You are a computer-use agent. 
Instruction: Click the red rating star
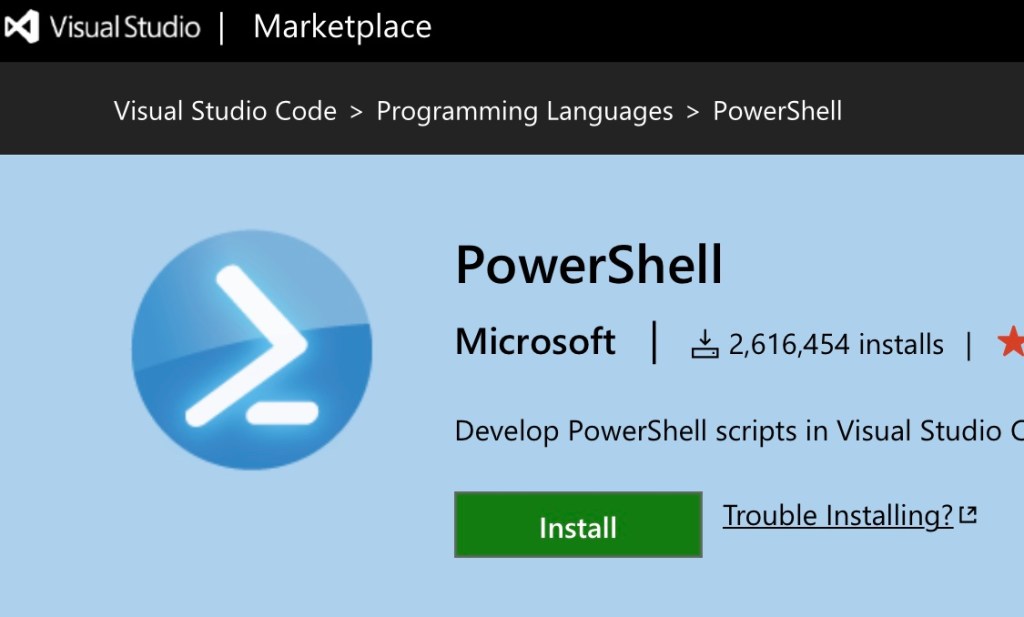[1010, 343]
